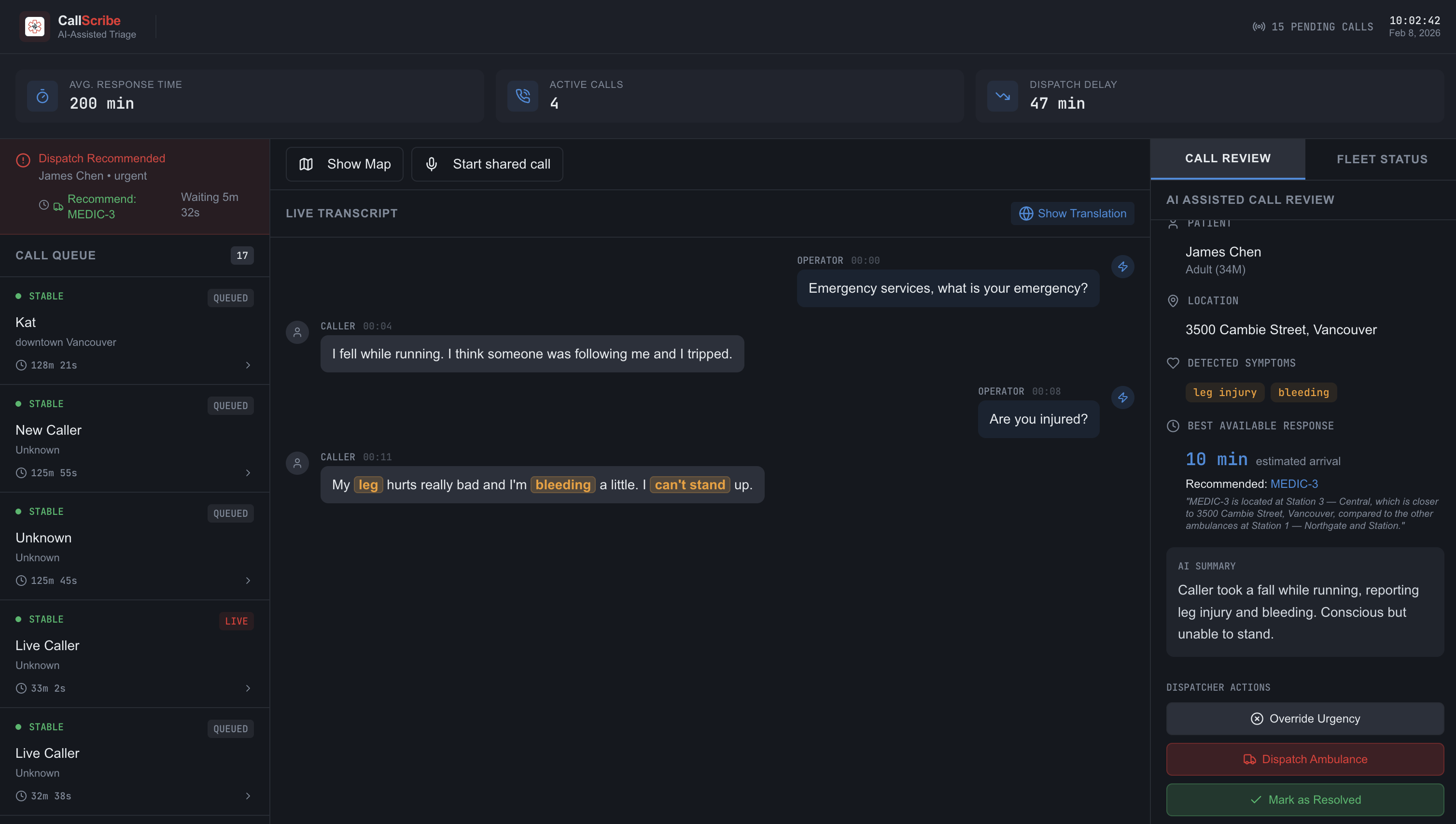Image resolution: width=1456 pixels, height=824 pixels.
Task: Expand Kat's queued call entry chevron
Action: pos(248,365)
